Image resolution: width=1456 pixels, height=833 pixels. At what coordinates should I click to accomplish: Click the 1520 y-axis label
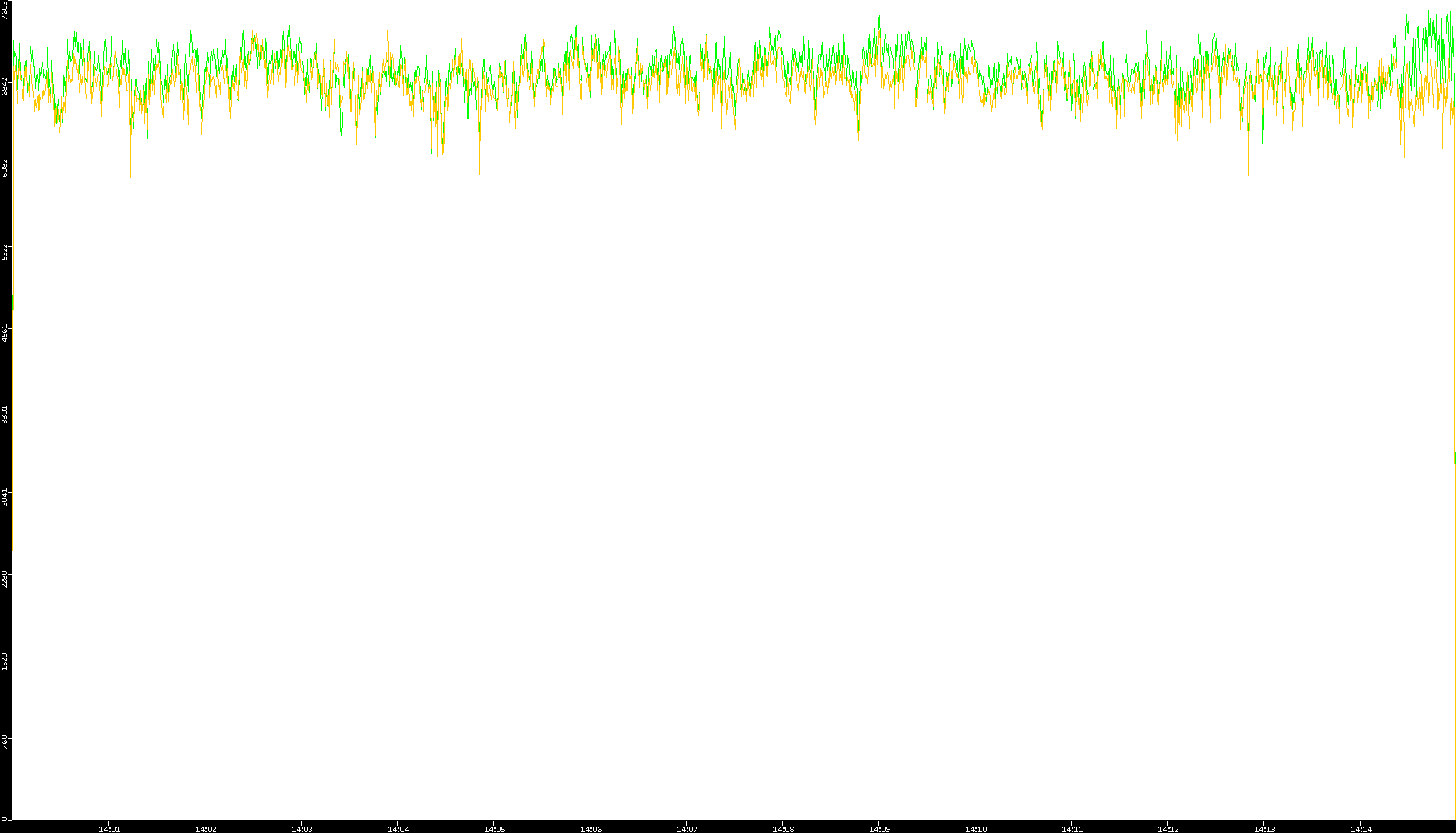(x=5, y=661)
